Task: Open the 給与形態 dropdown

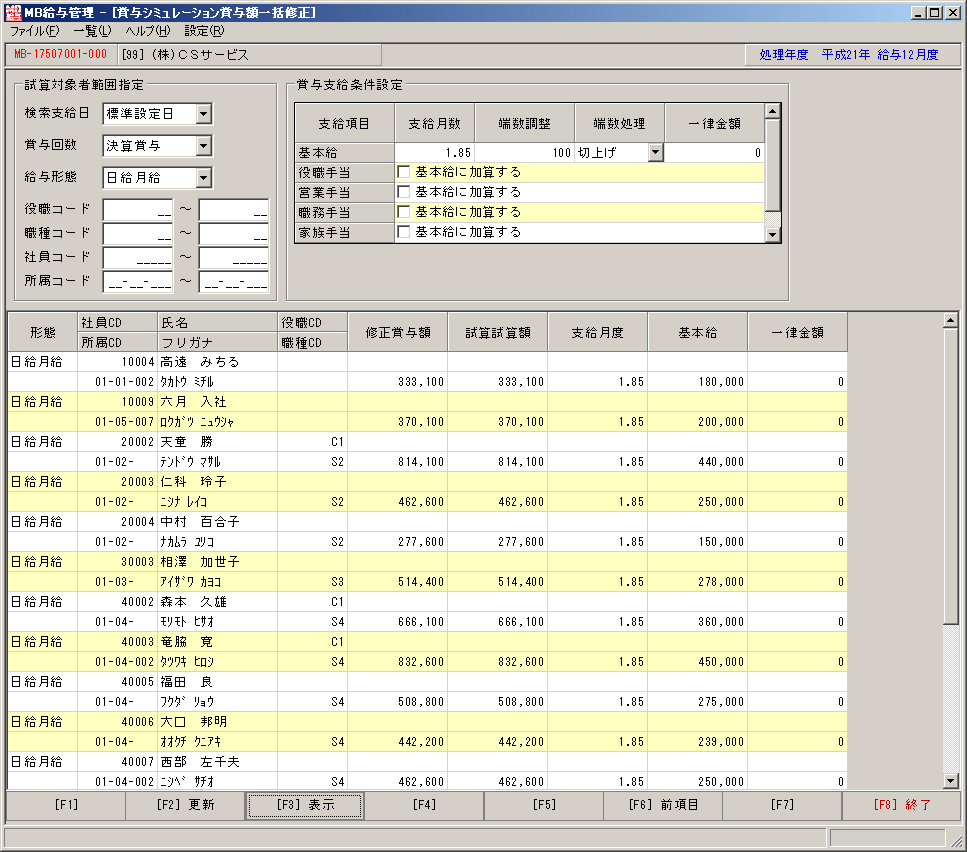Action: coord(204,178)
